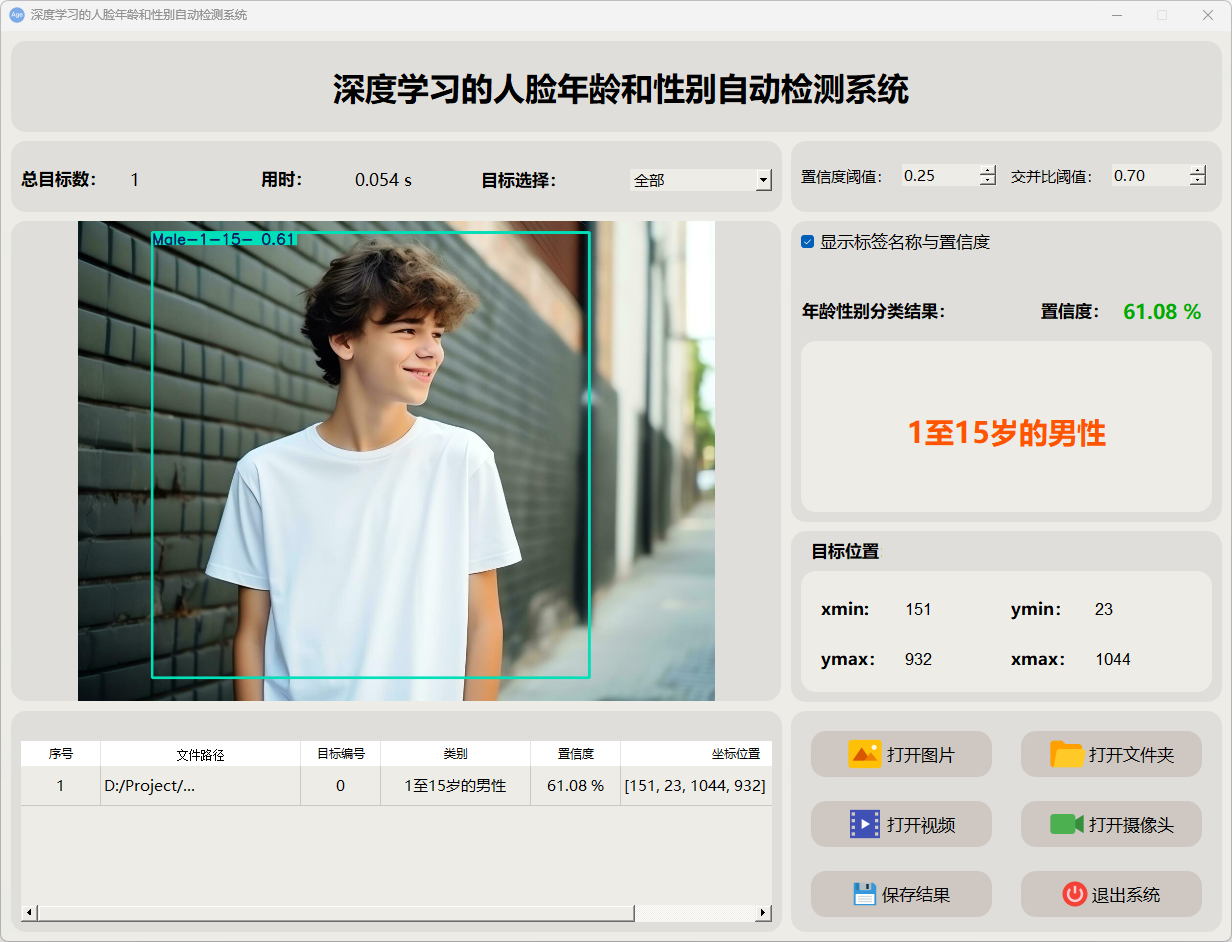The width and height of the screenshot is (1232, 942).
Task: Click the film icon on 打开视频
Action: (x=864, y=824)
